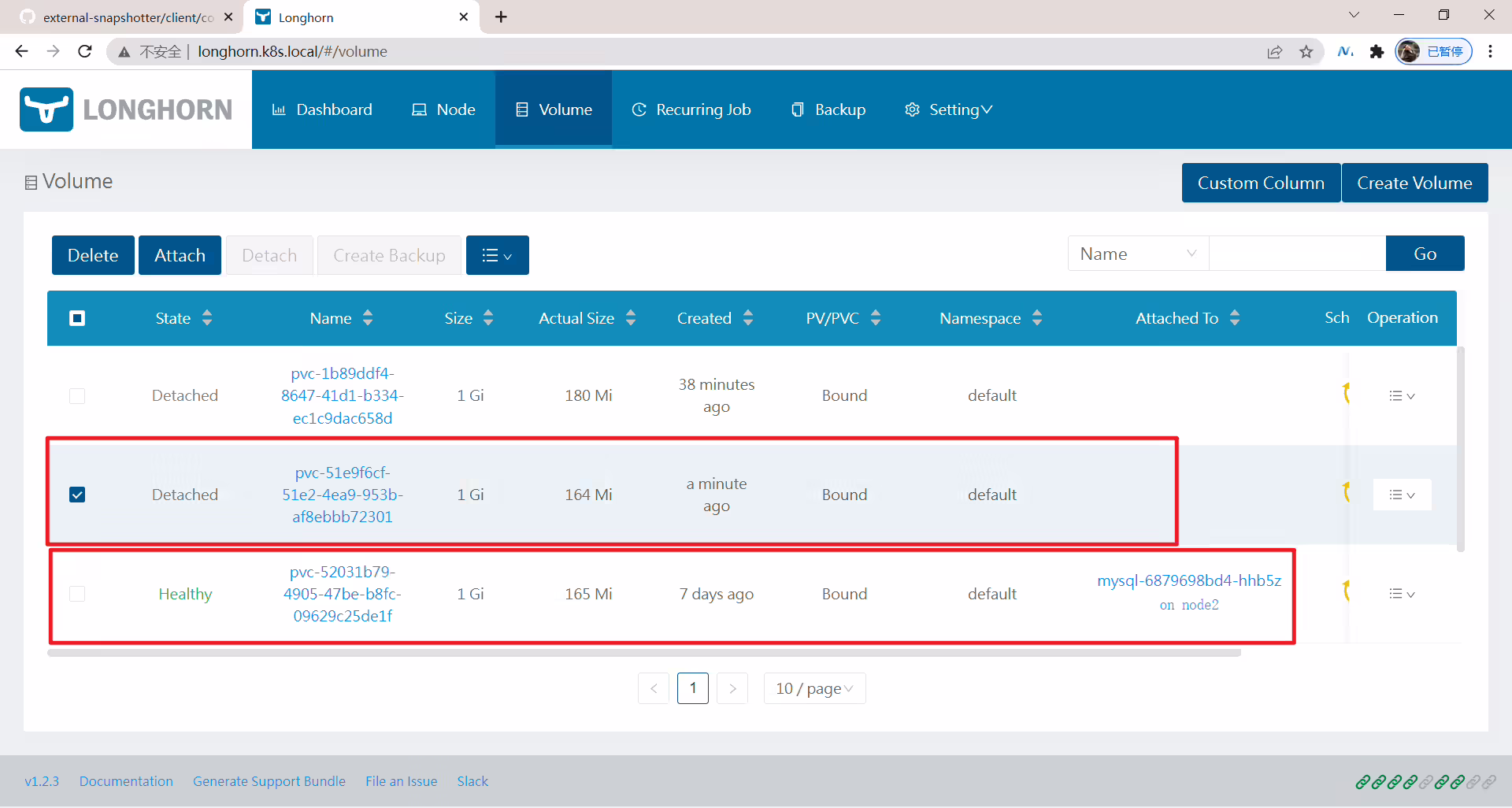Open browser extensions puzzle icon
Image resolution: width=1512 pixels, height=808 pixels.
pyautogui.click(x=1377, y=52)
